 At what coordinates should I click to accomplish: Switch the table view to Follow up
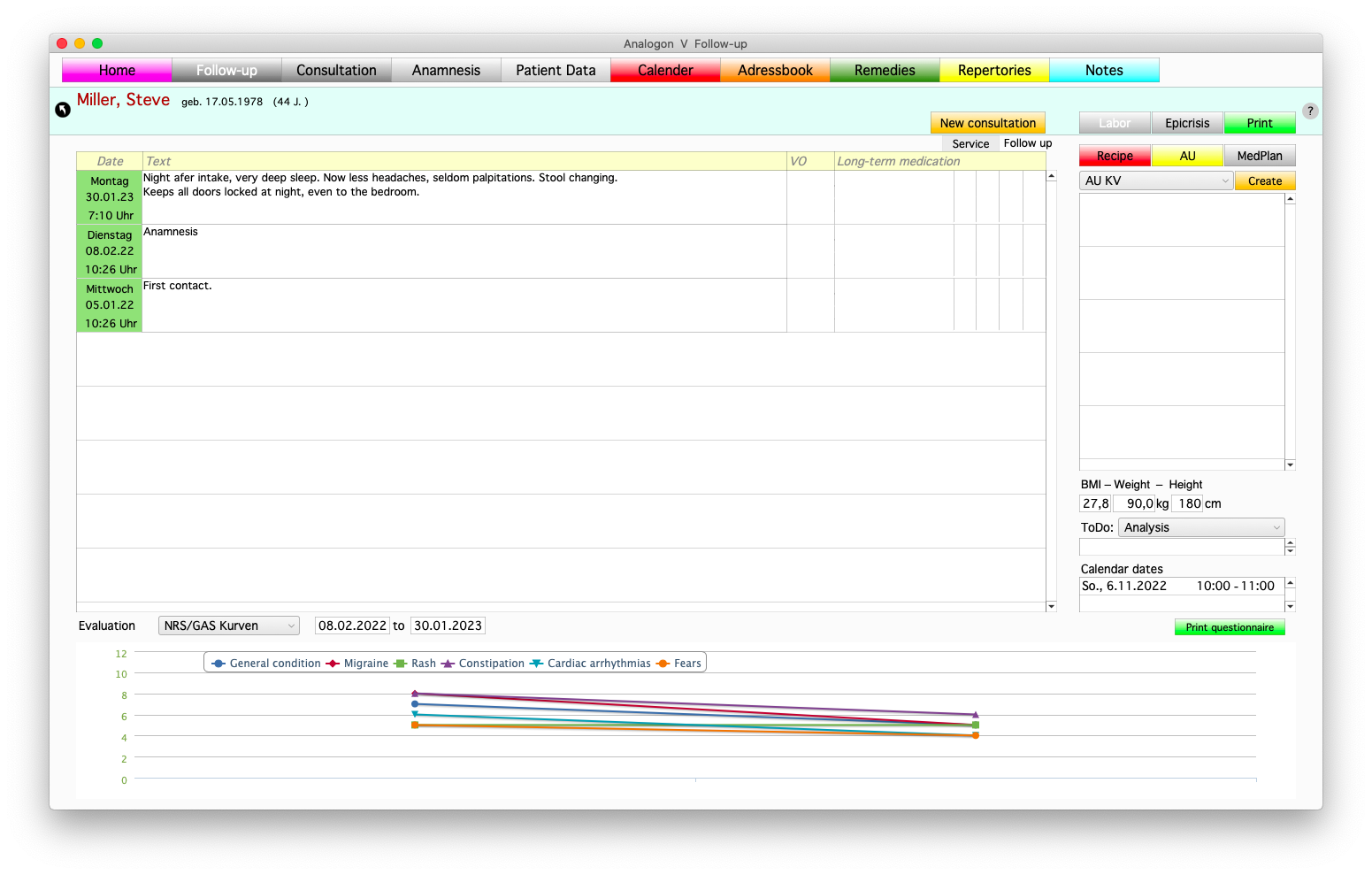pyautogui.click(x=1027, y=143)
